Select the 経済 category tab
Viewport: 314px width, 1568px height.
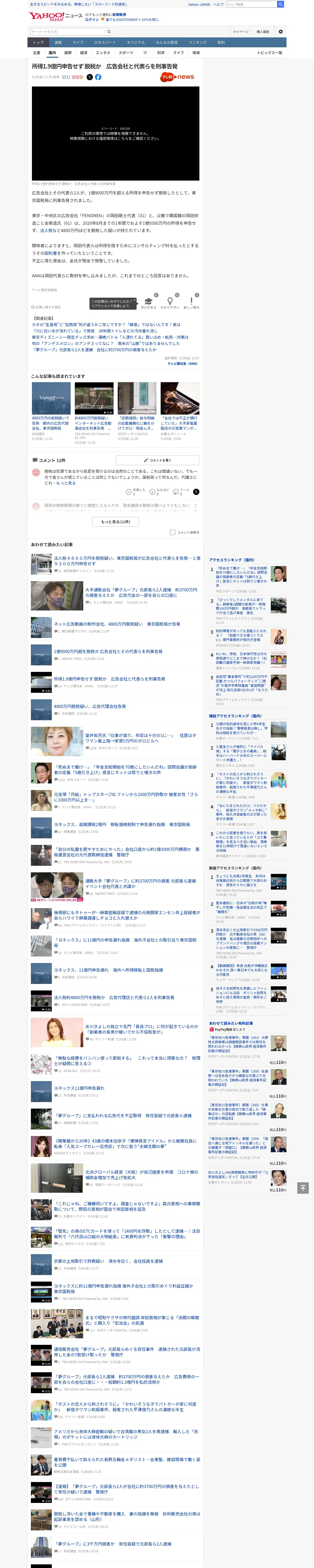pos(83,53)
